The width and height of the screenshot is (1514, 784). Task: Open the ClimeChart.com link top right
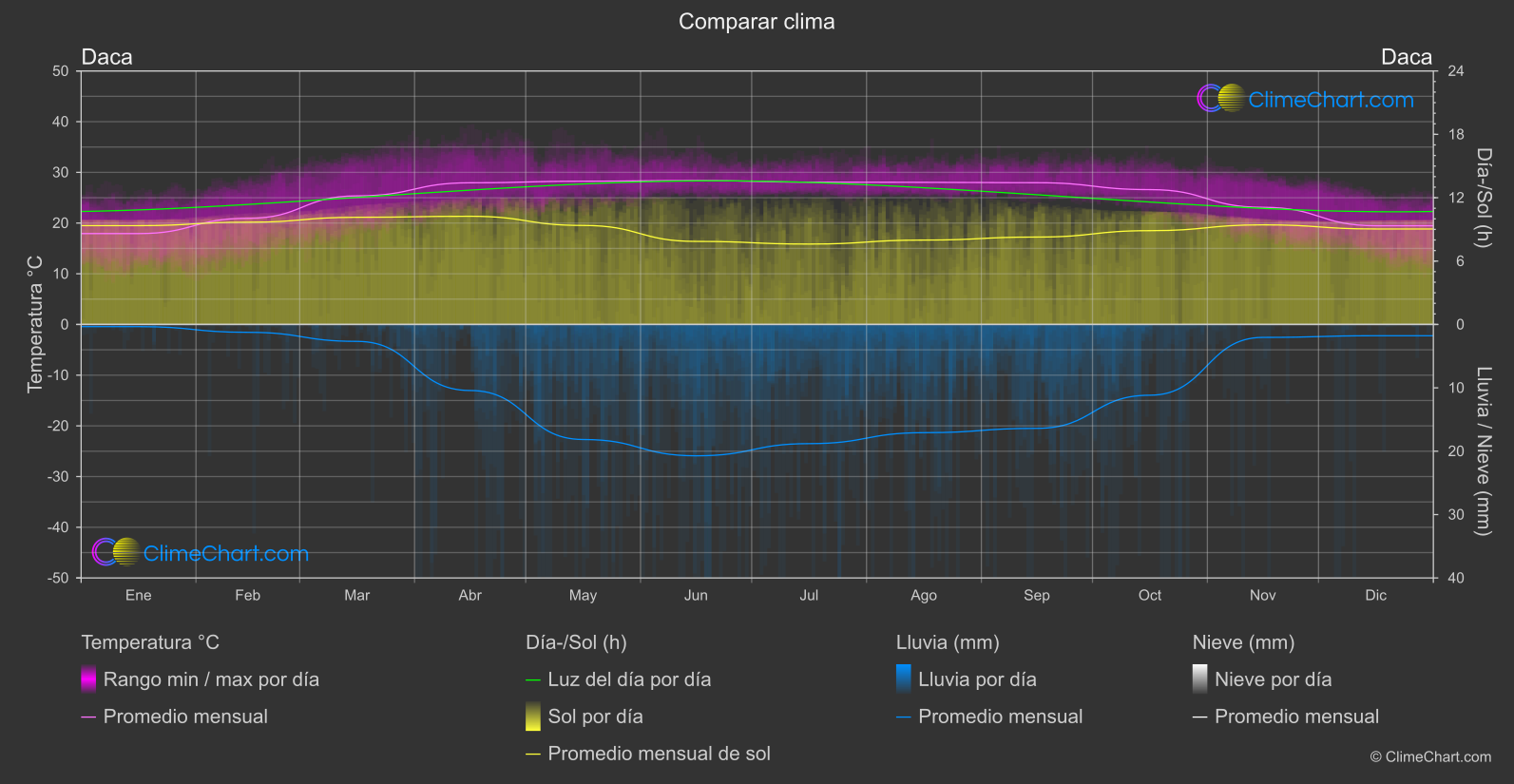pos(1331,99)
